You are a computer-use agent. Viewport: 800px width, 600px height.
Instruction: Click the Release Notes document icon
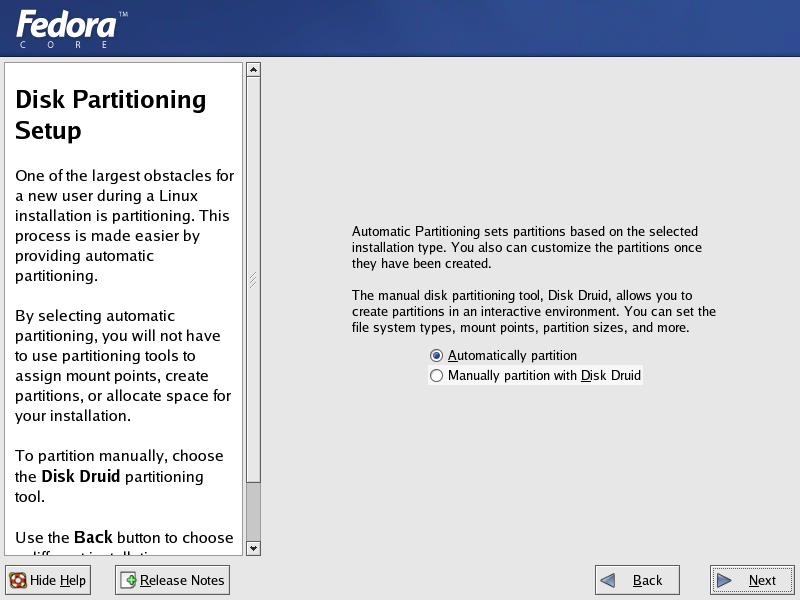pos(128,580)
